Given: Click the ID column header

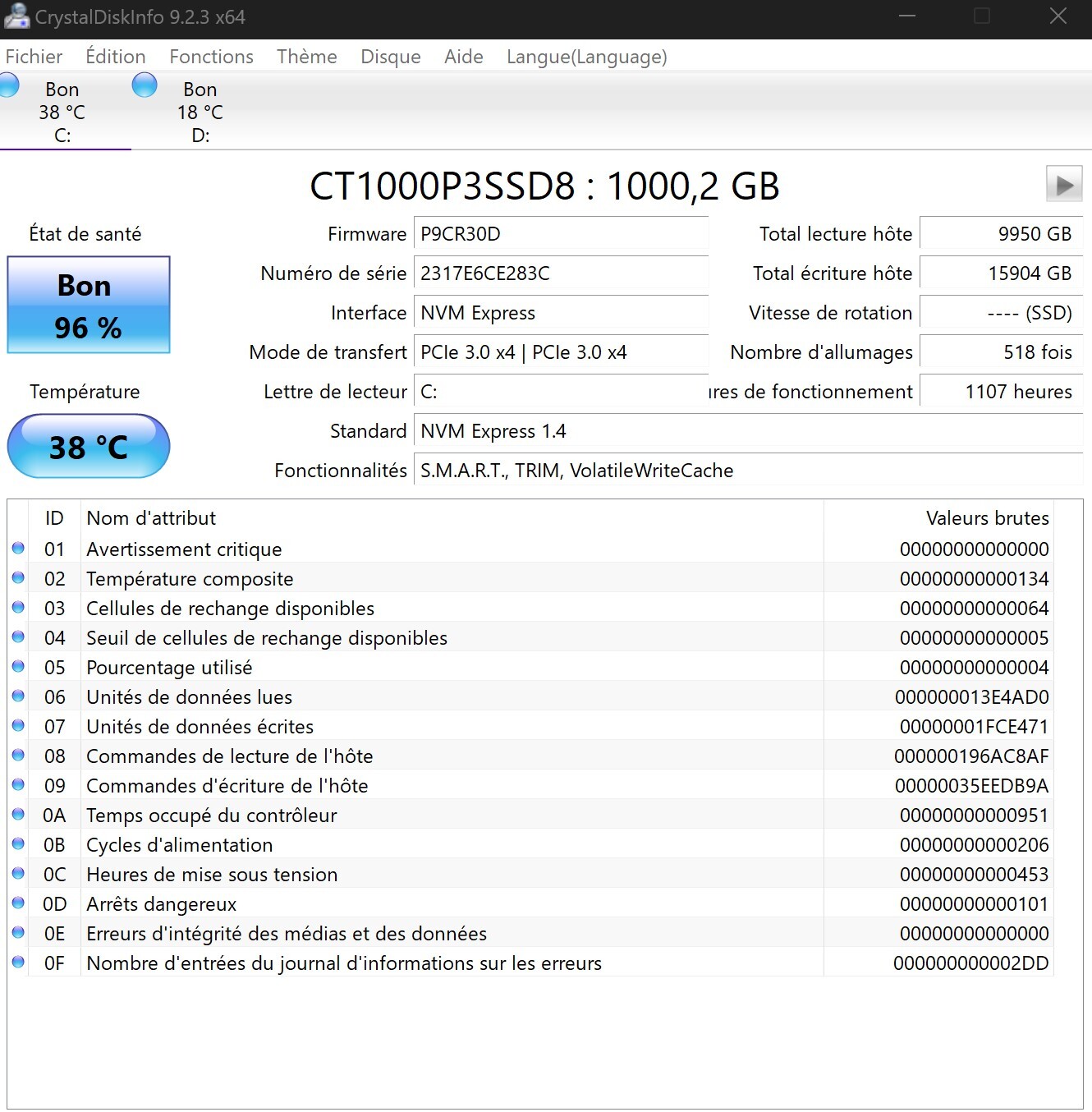Looking at the screenshot, I should tap(54, 518).
